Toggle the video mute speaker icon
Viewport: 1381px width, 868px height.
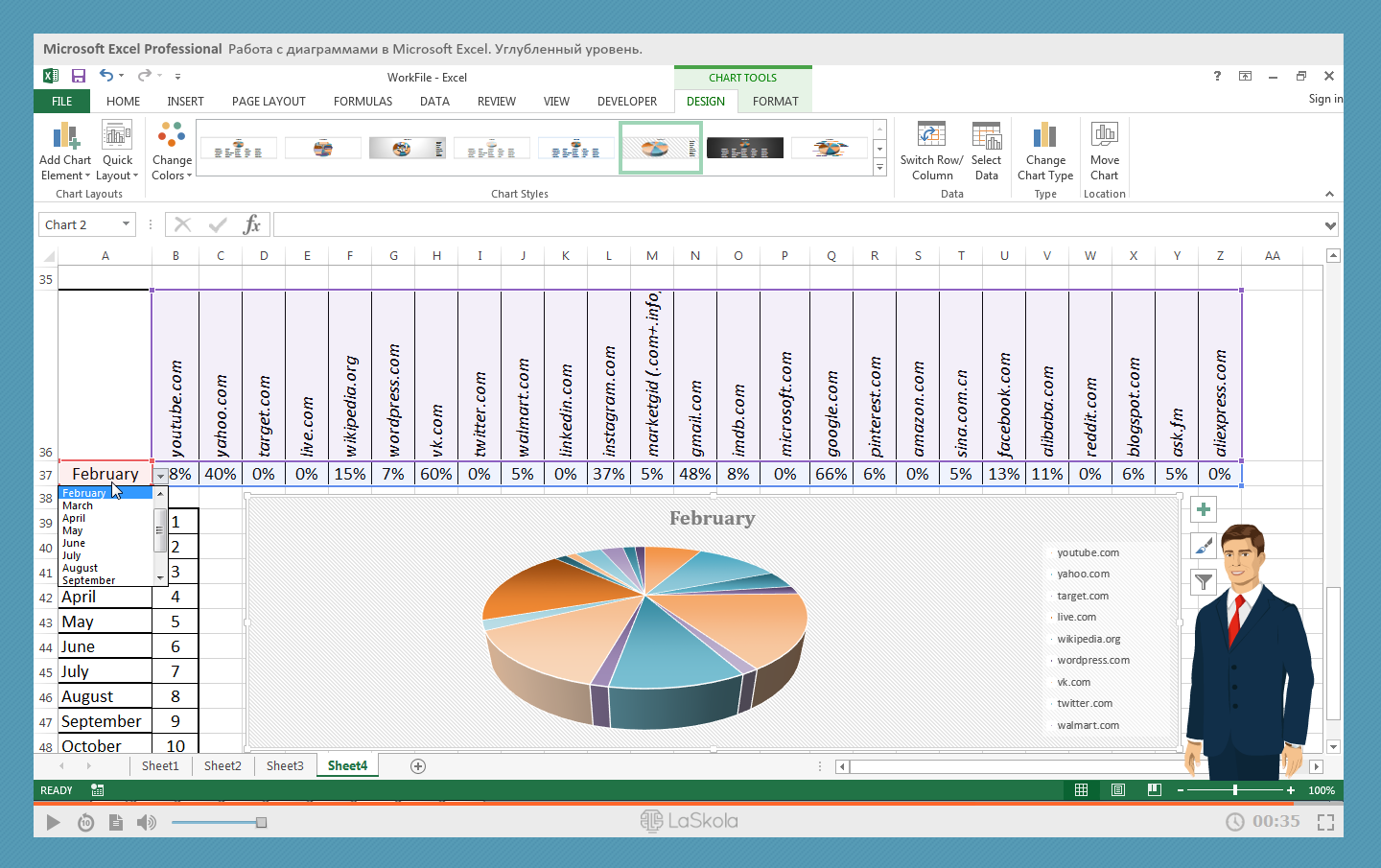click(x=146, y=822)
